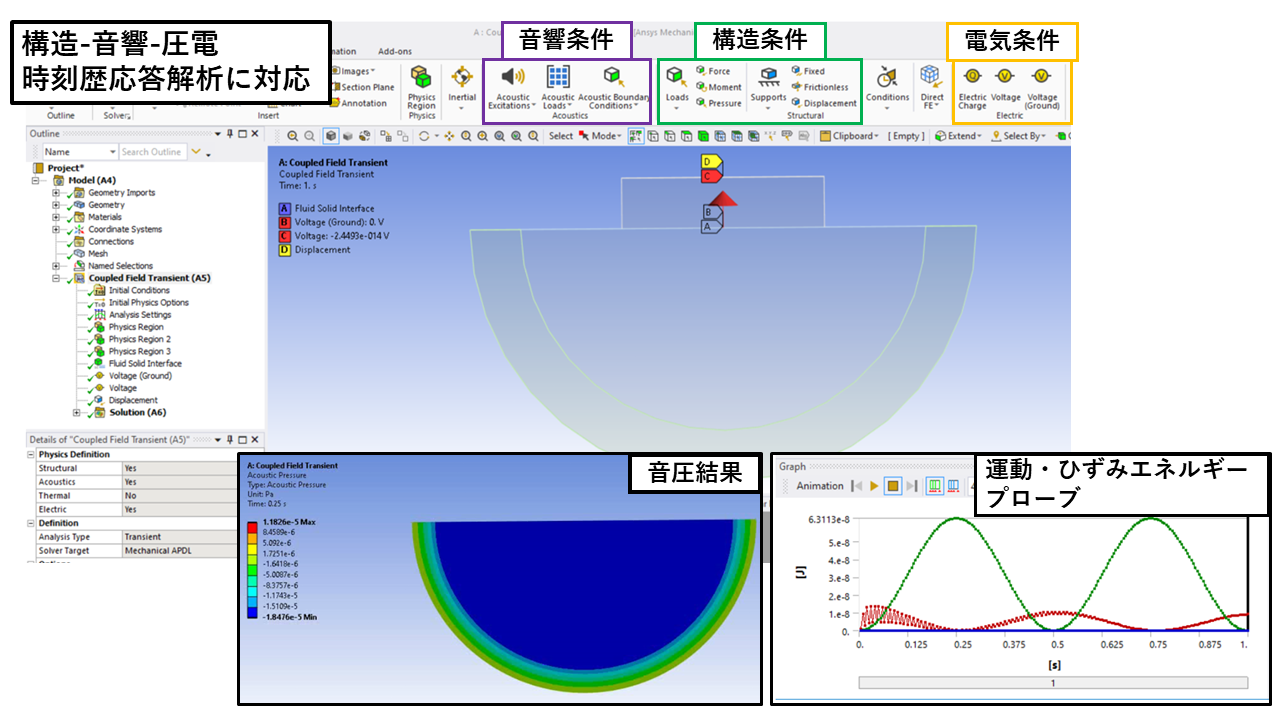Viewport: 1280px width, 720px height.
Task: Expand the Materials tree node
Action: [56, 217]
